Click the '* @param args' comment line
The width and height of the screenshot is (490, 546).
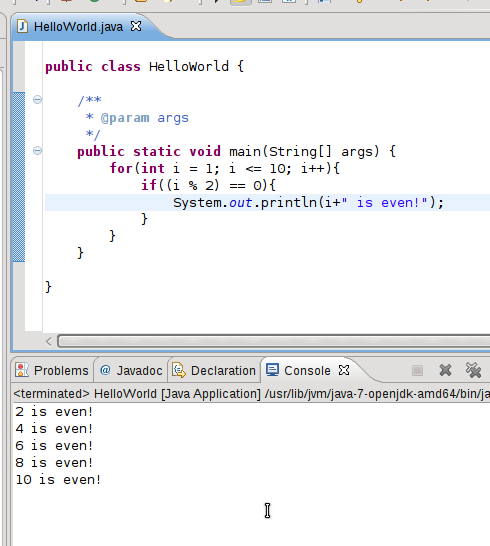pos(137,118)
